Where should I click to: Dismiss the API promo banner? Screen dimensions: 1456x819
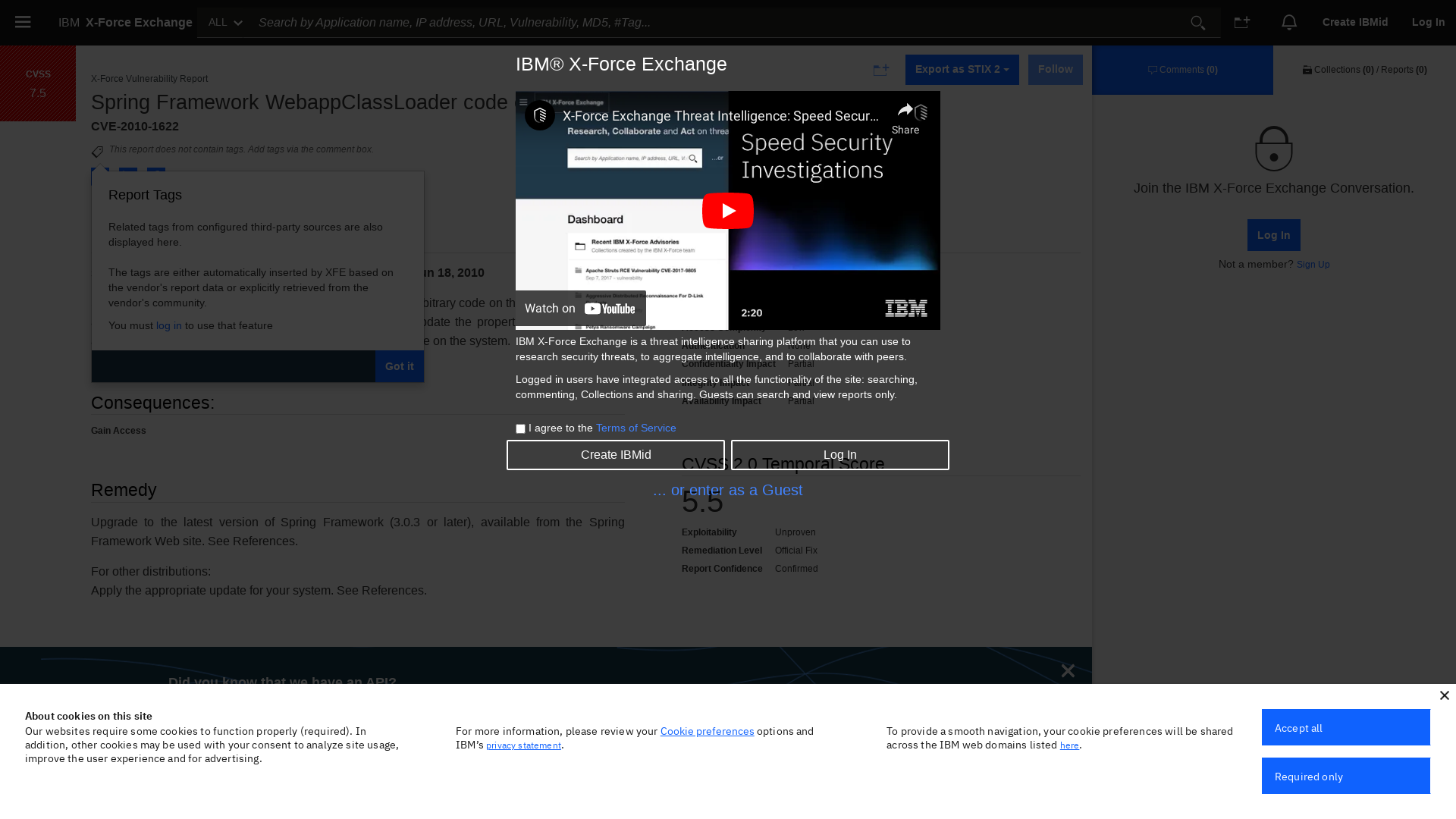[x=1068, y=670]
